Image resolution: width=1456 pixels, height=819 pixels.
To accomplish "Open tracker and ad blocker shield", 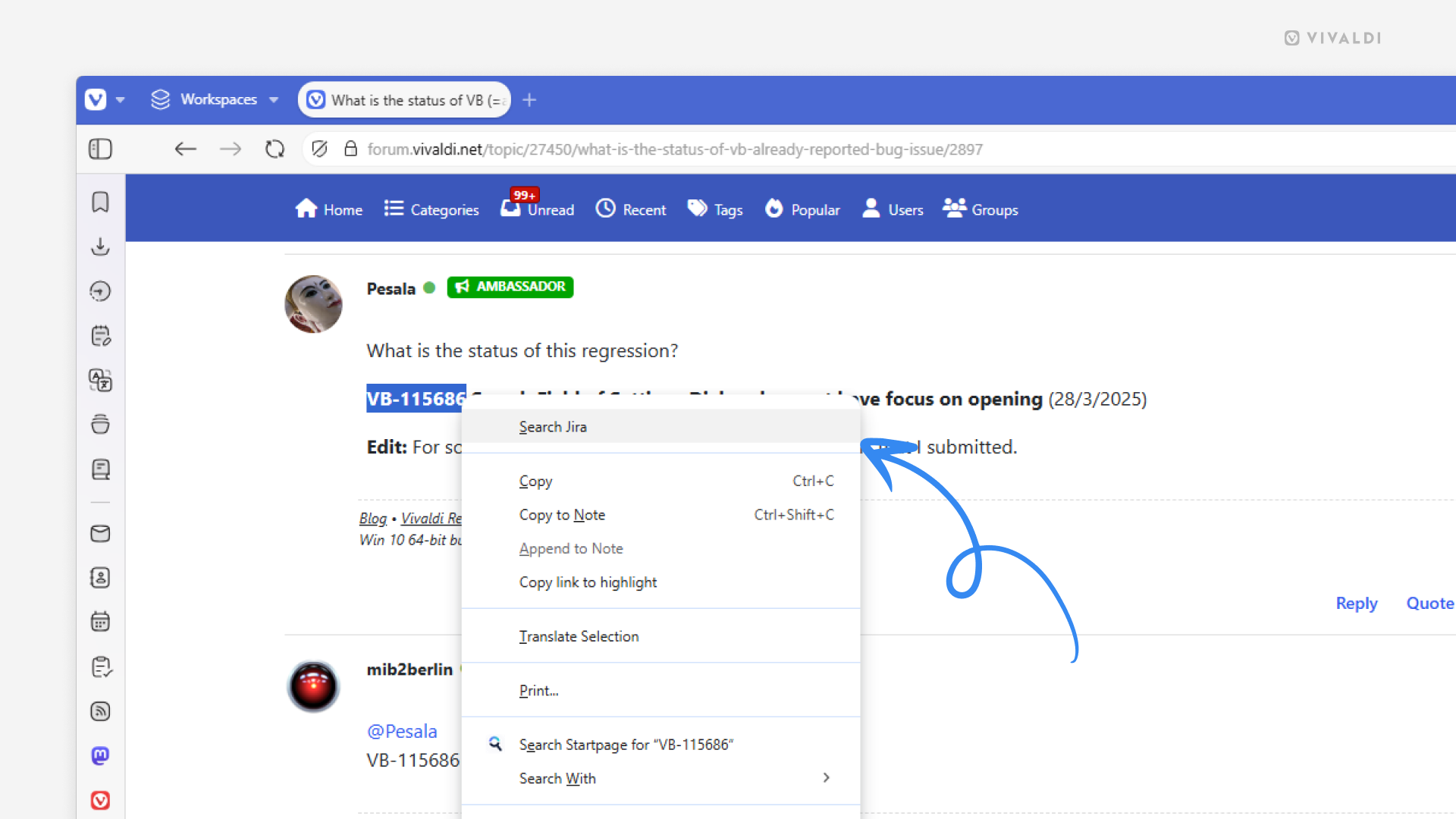I will coord(319,149).
